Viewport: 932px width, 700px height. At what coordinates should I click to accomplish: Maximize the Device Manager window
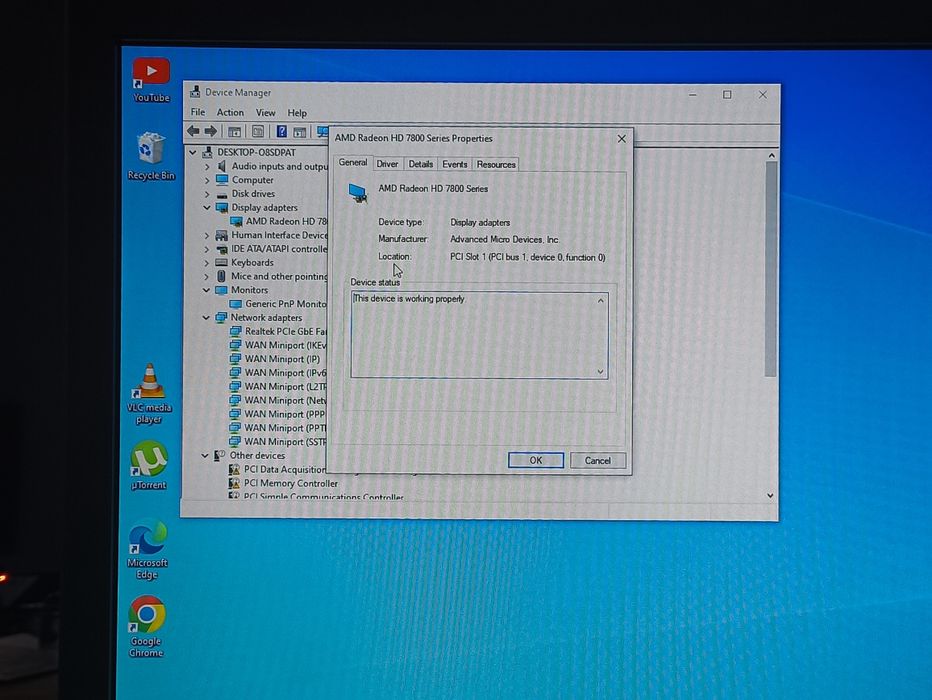tap(727, 94)
